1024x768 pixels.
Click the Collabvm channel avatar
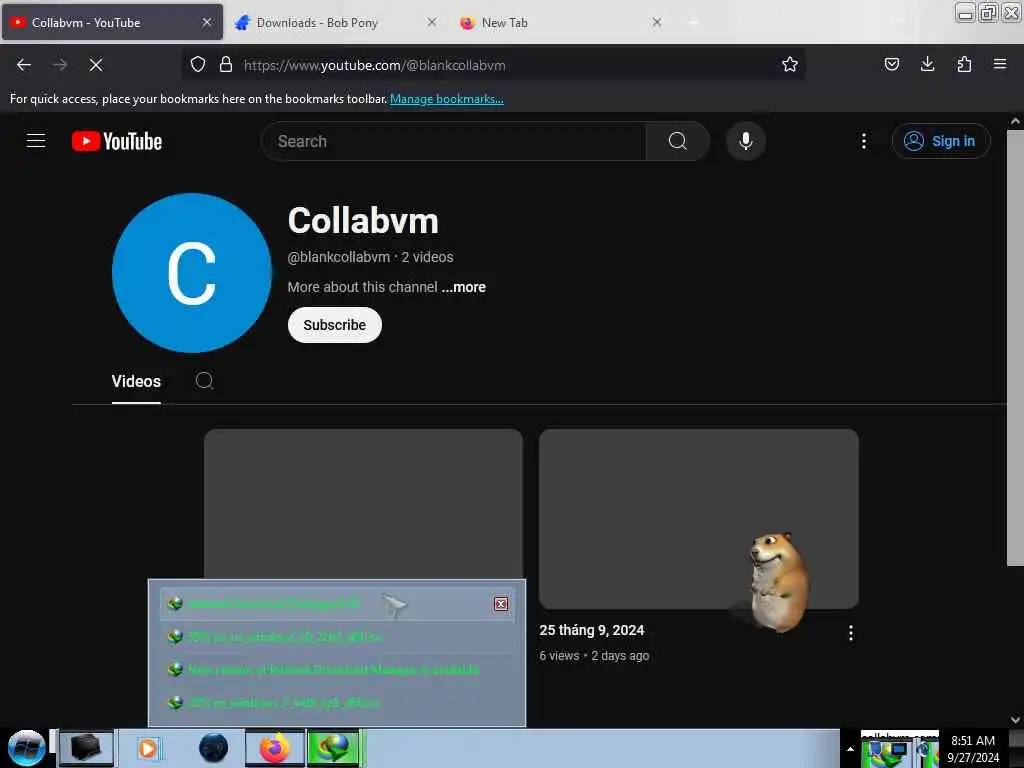point(191,273)
